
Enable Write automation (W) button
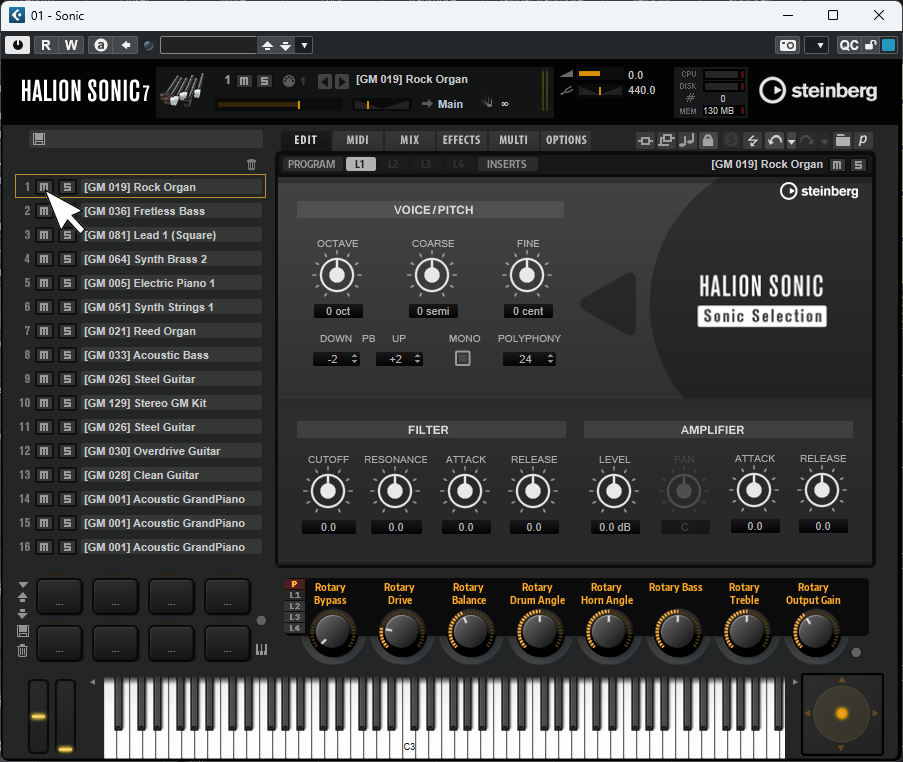71,45
